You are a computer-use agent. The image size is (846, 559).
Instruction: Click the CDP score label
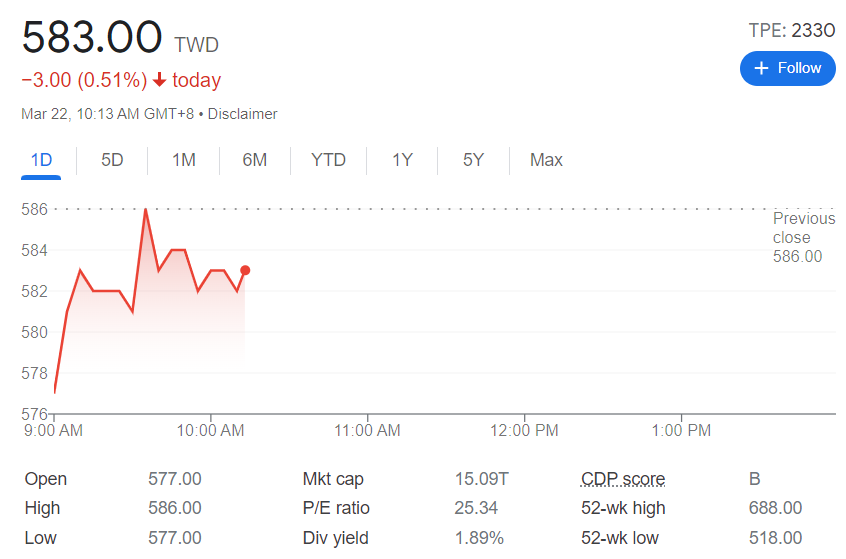[x=623, y=480]
